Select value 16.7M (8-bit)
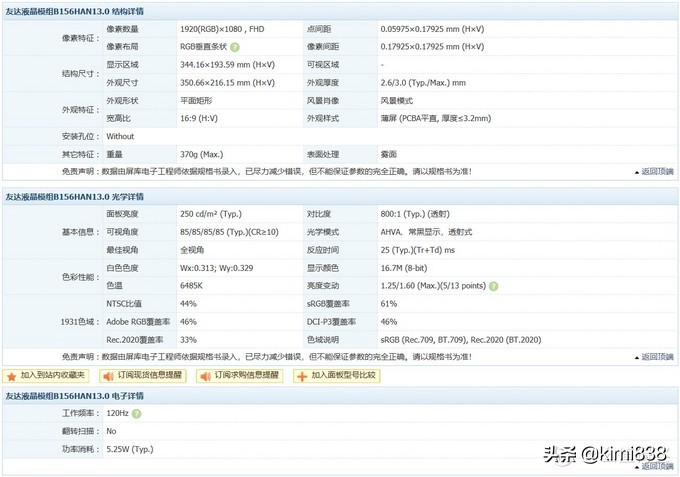Image resolution: width=680 pixels, height=477 pixels. (x=404, y=268)
